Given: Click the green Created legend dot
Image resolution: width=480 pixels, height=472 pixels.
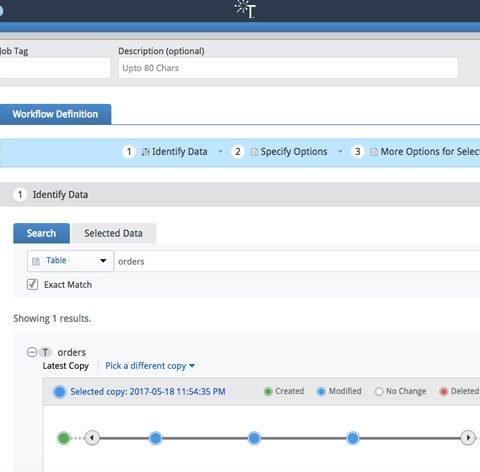Looking at the screenshot, I should tap(268, 391).
